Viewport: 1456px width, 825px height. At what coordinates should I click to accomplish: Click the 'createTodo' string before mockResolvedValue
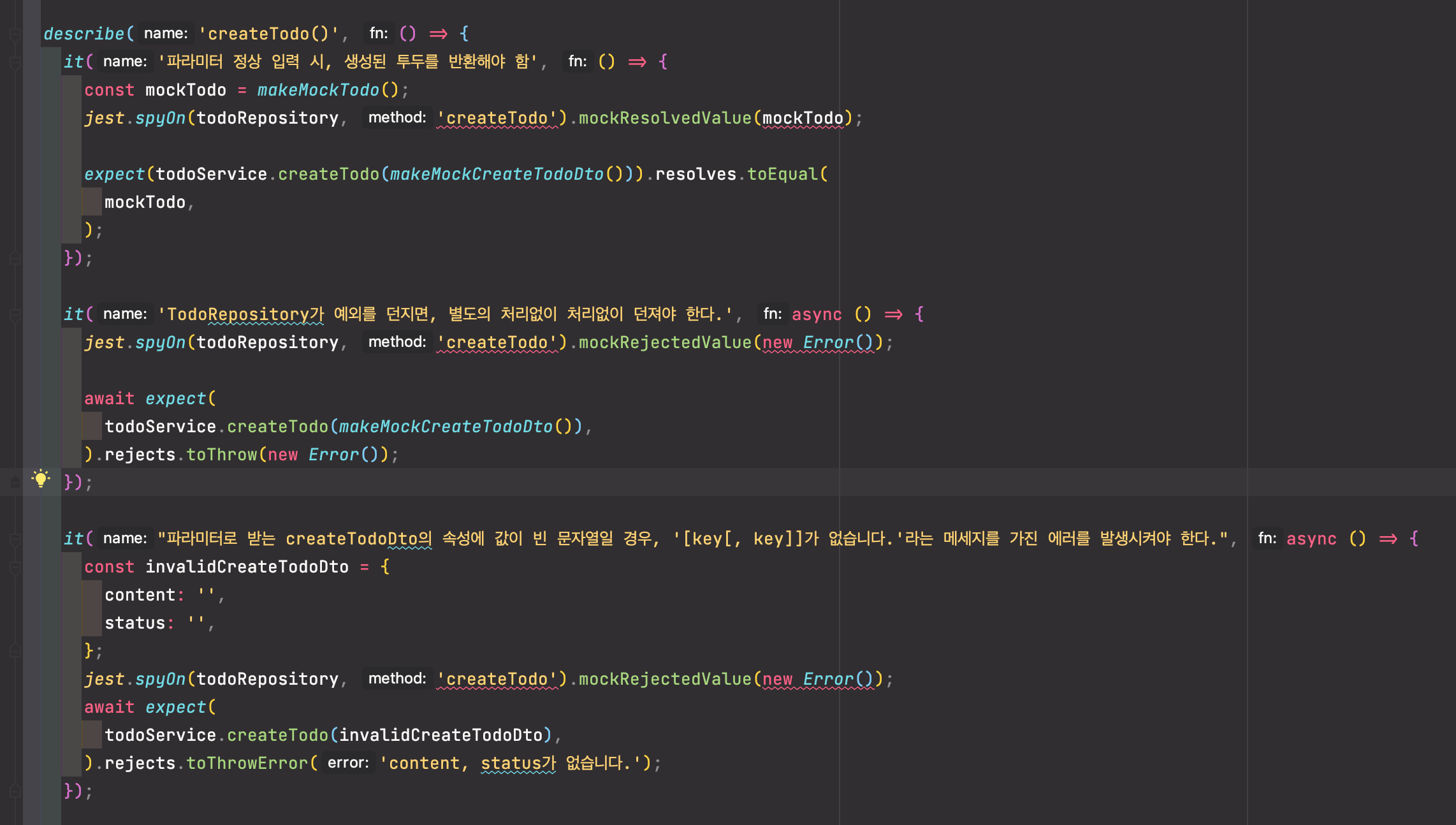click(x=497, y=118)
